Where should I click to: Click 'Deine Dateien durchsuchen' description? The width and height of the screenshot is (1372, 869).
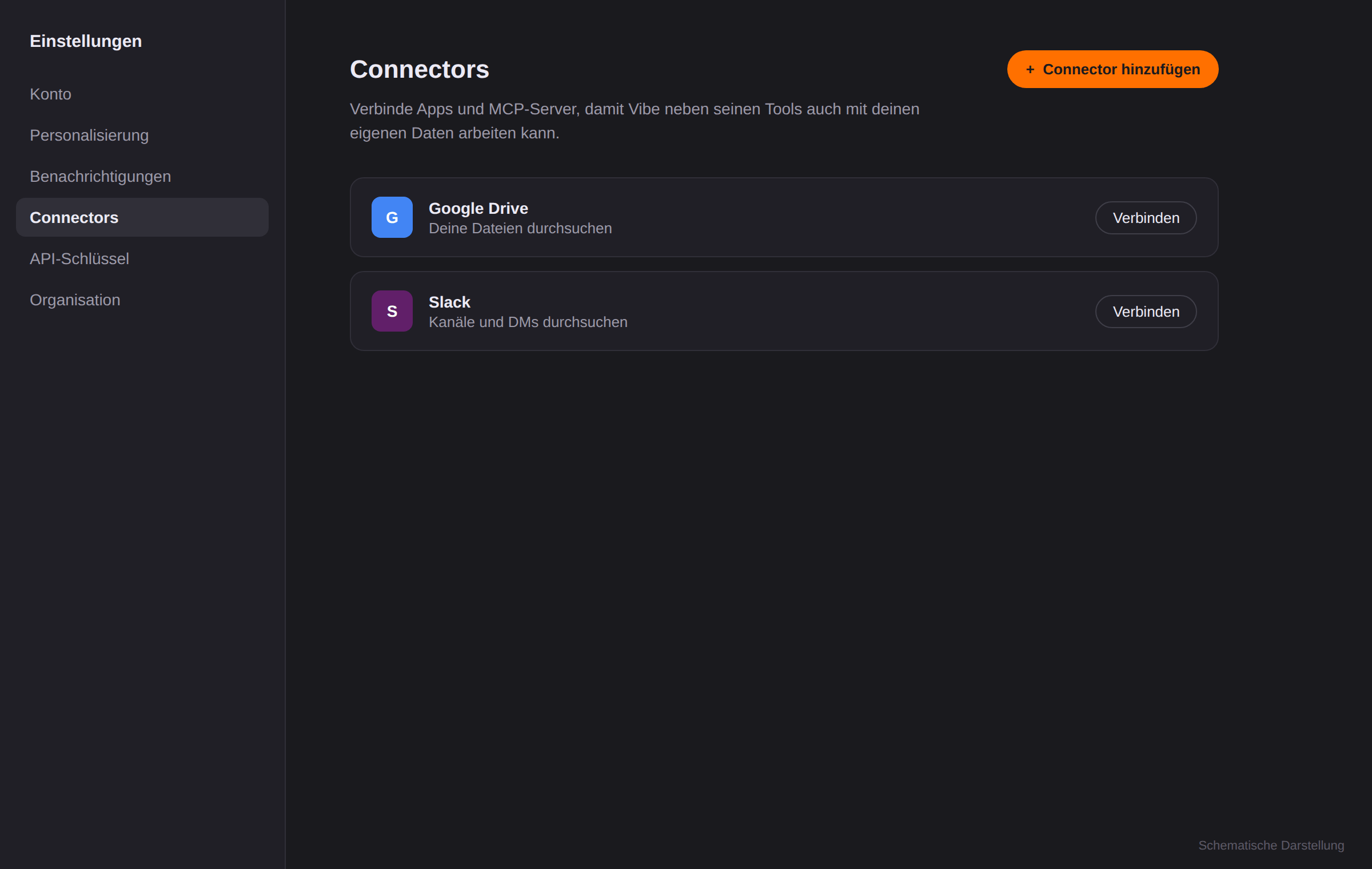tap(520, 228)
